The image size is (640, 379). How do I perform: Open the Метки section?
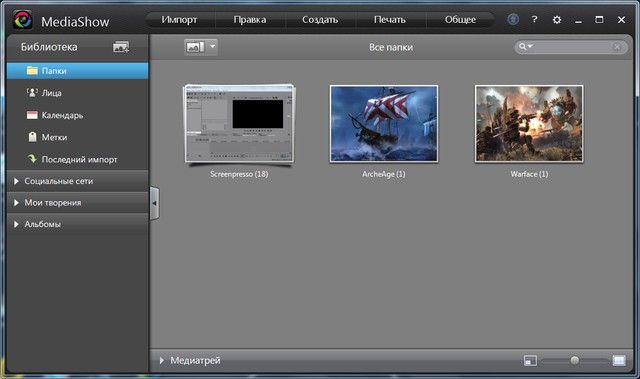[x=78, y=137]
